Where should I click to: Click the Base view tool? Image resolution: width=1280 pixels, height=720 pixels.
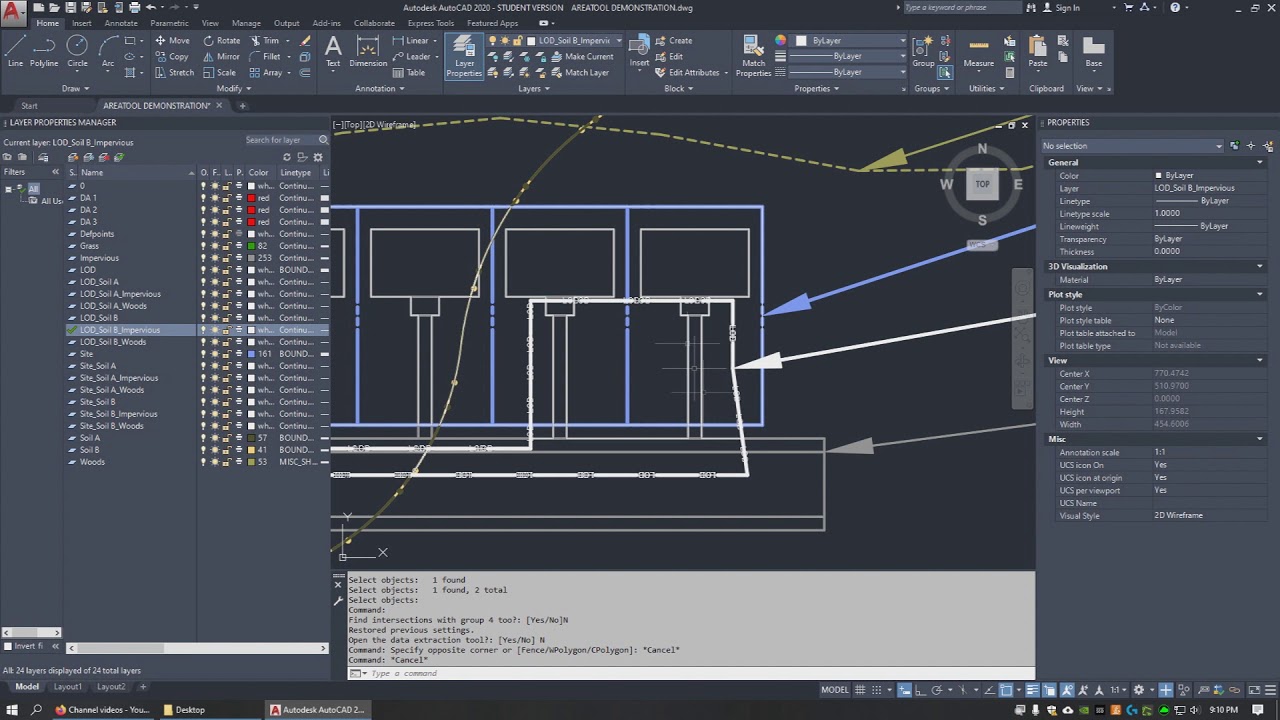coord(1094,52)
